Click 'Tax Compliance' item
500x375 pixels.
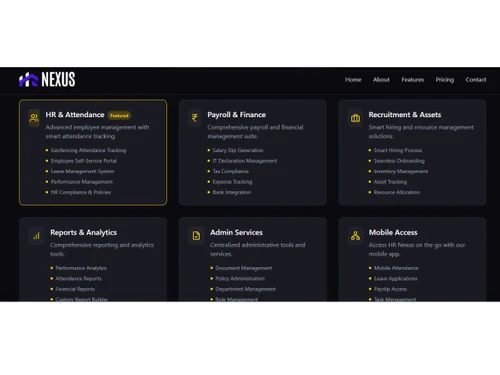(x=231, y=171)
